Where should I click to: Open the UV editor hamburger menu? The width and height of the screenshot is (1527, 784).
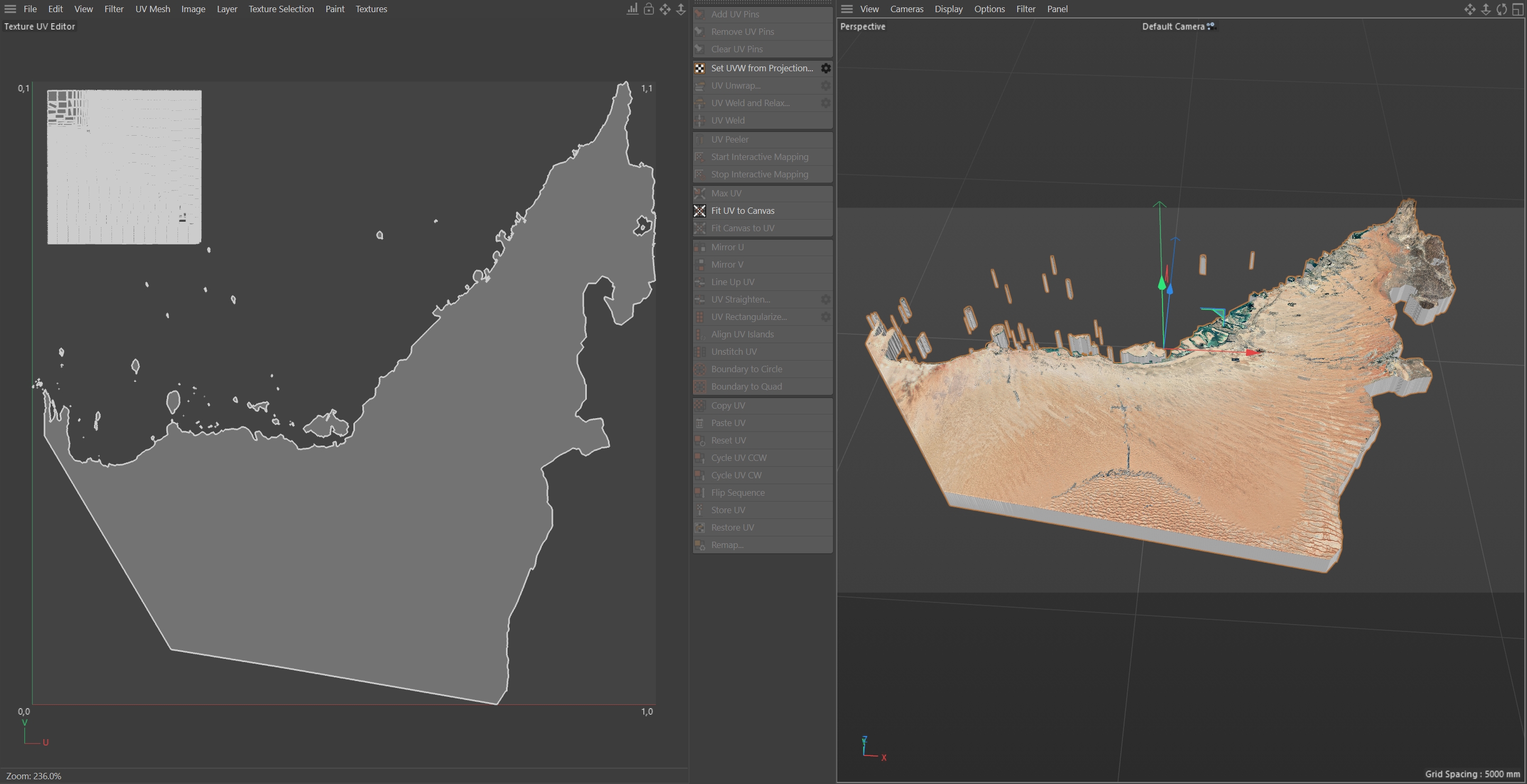click(10, 9)
